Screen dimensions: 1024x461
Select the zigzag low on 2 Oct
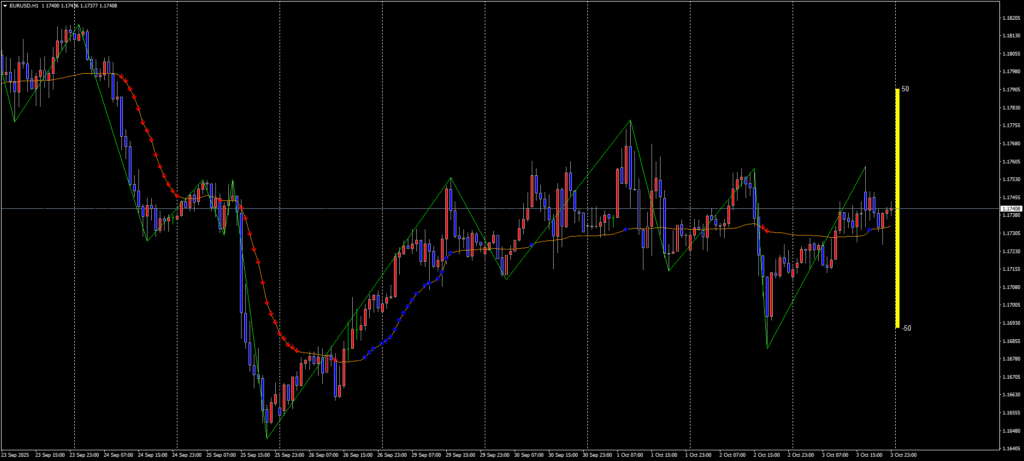[767, 347]
